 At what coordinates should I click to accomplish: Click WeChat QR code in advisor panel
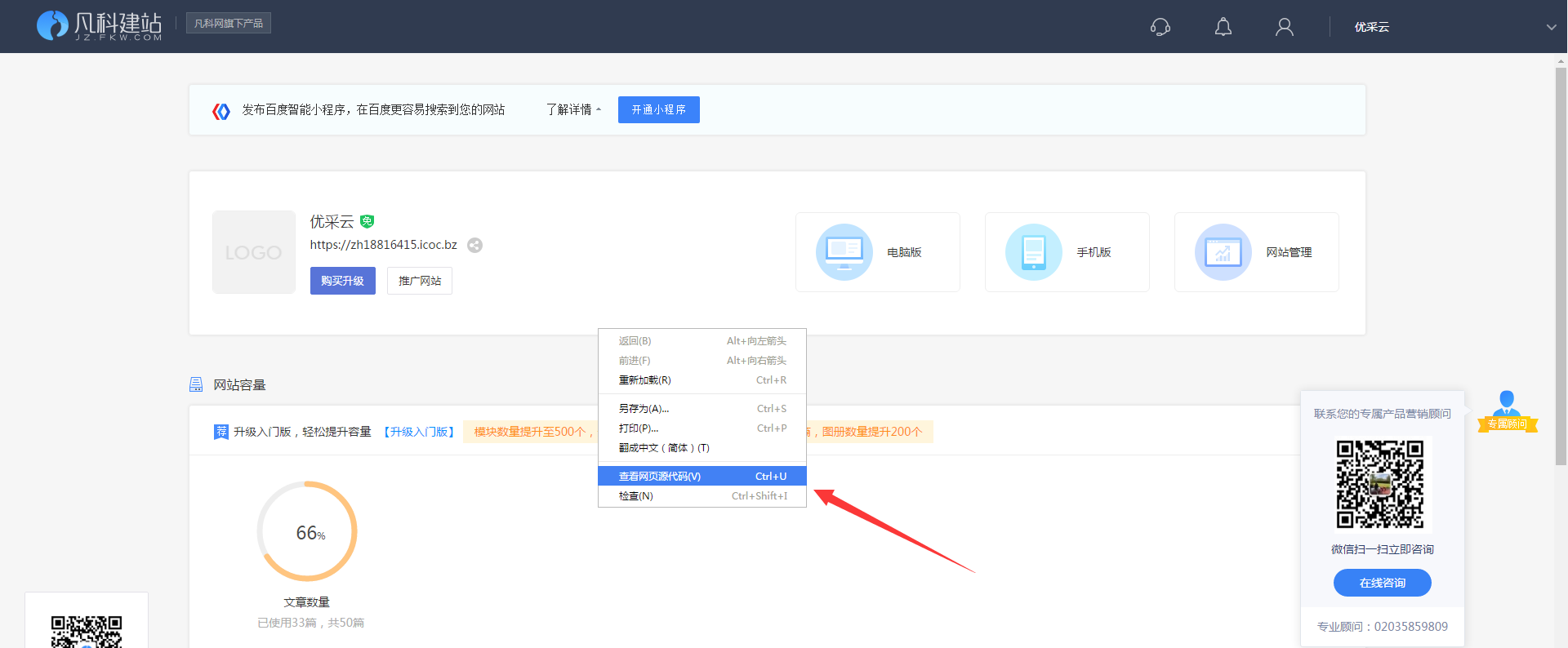pos(1380,485)
